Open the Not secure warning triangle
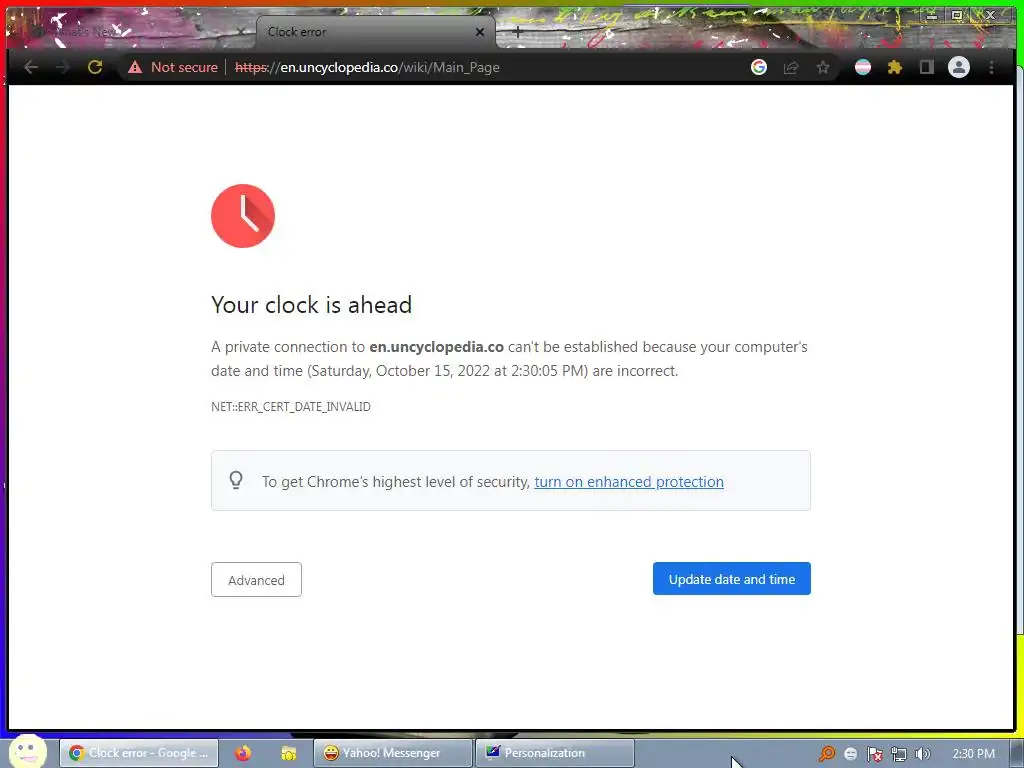 135,67
